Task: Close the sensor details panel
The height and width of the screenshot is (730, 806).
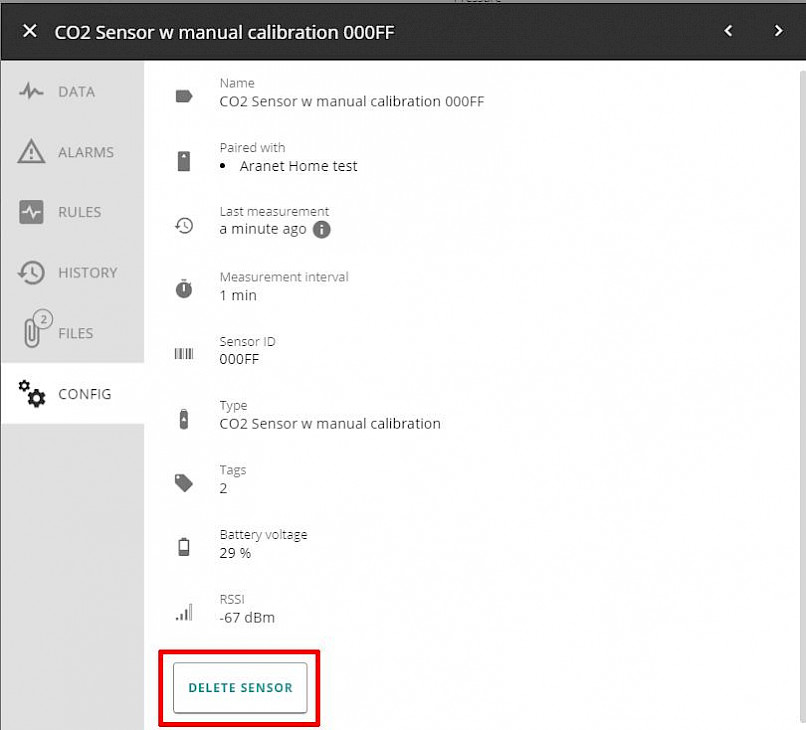Action: 30,31
